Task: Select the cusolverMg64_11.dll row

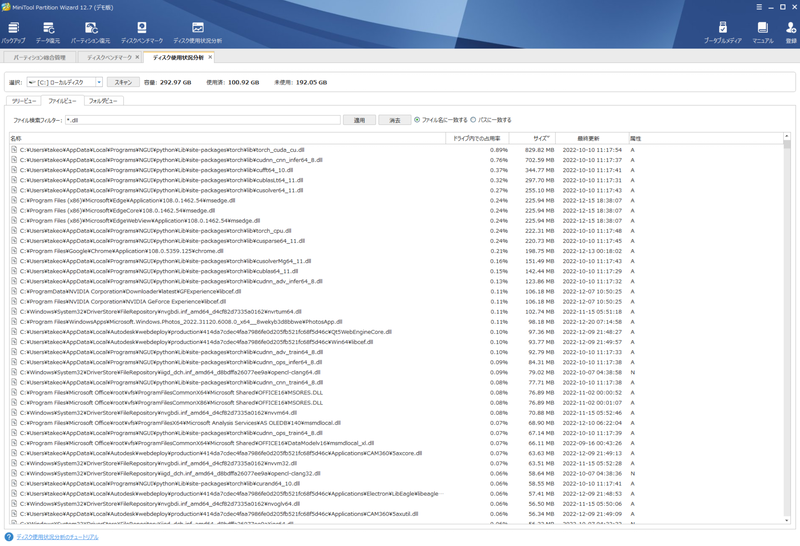Action: pos(396,261)
